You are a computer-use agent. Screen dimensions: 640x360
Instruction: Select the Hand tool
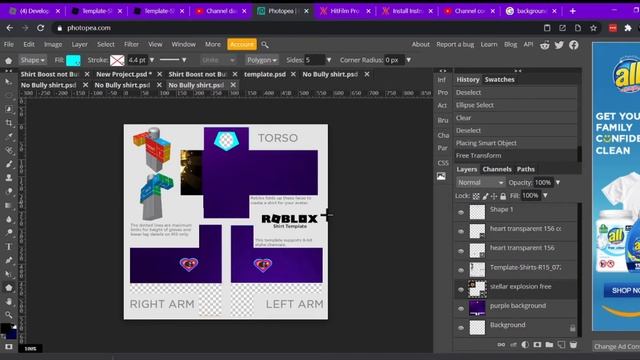(9, 302)
